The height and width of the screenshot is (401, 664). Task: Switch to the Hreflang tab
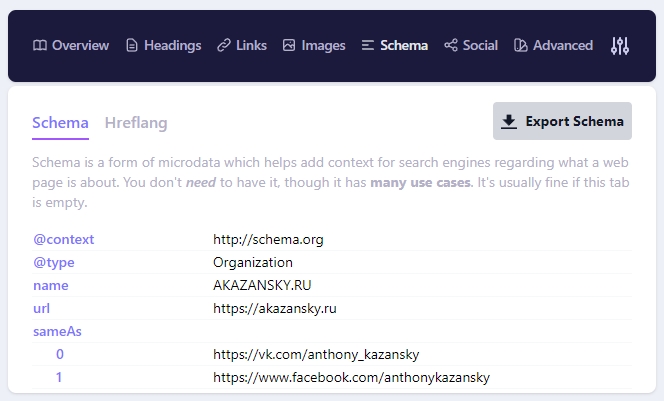tap(136, 123)
